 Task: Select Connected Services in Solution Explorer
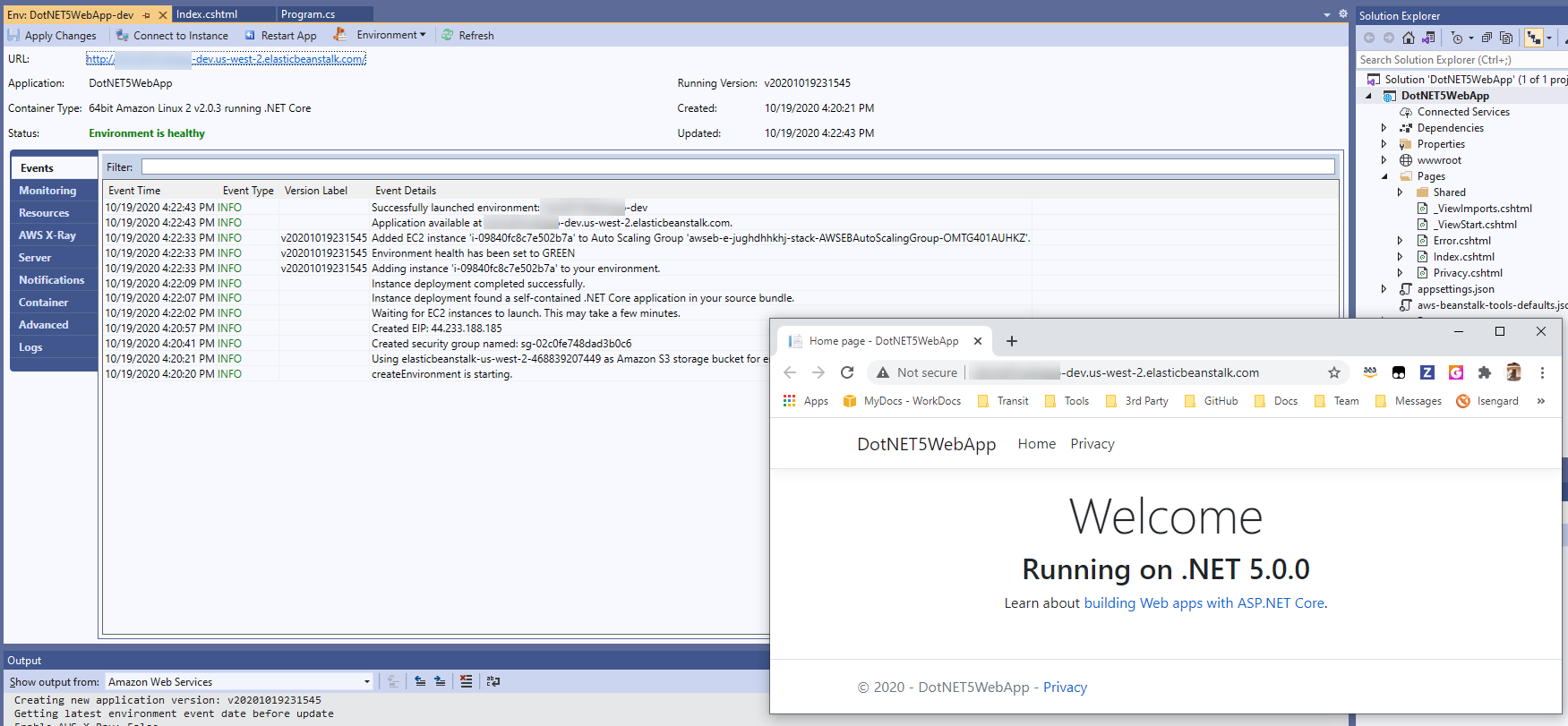[x=1463, y=112]
